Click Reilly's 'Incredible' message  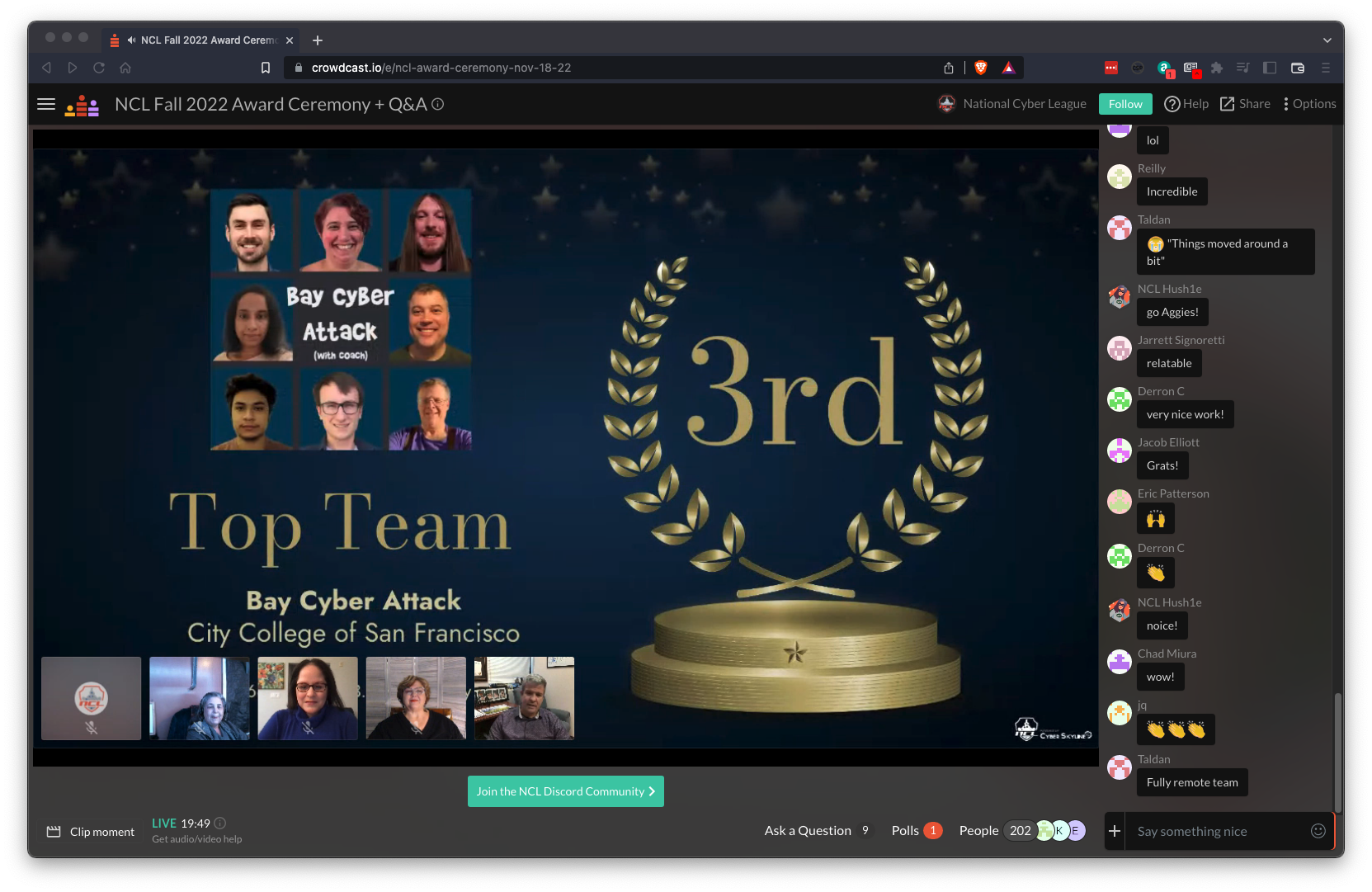click(1172, 191)
